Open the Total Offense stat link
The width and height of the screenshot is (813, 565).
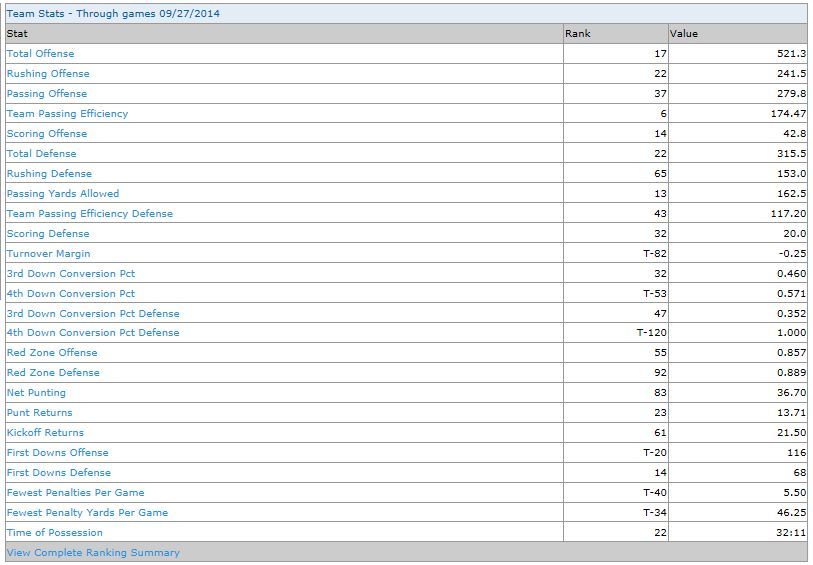40,53
